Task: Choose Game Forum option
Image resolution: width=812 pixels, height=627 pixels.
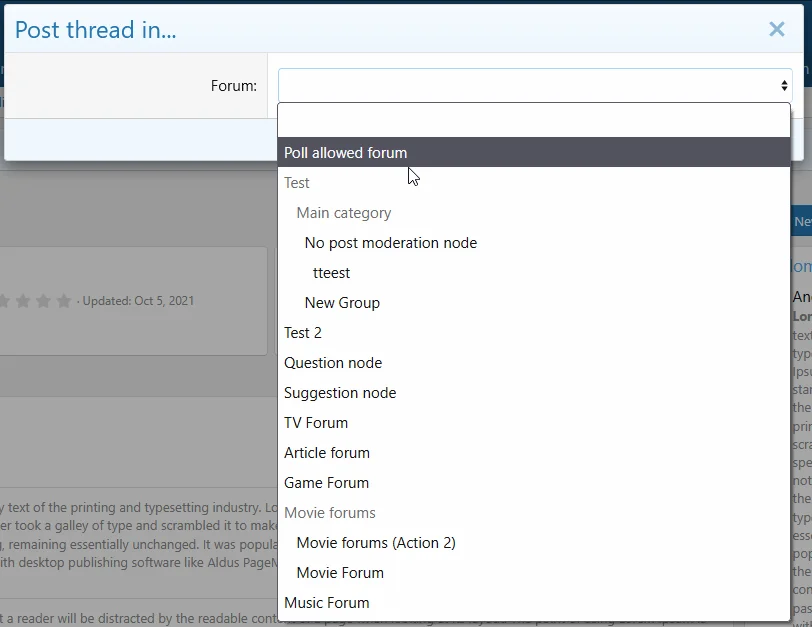Action: pyautogui.click(x=326, y=483)
